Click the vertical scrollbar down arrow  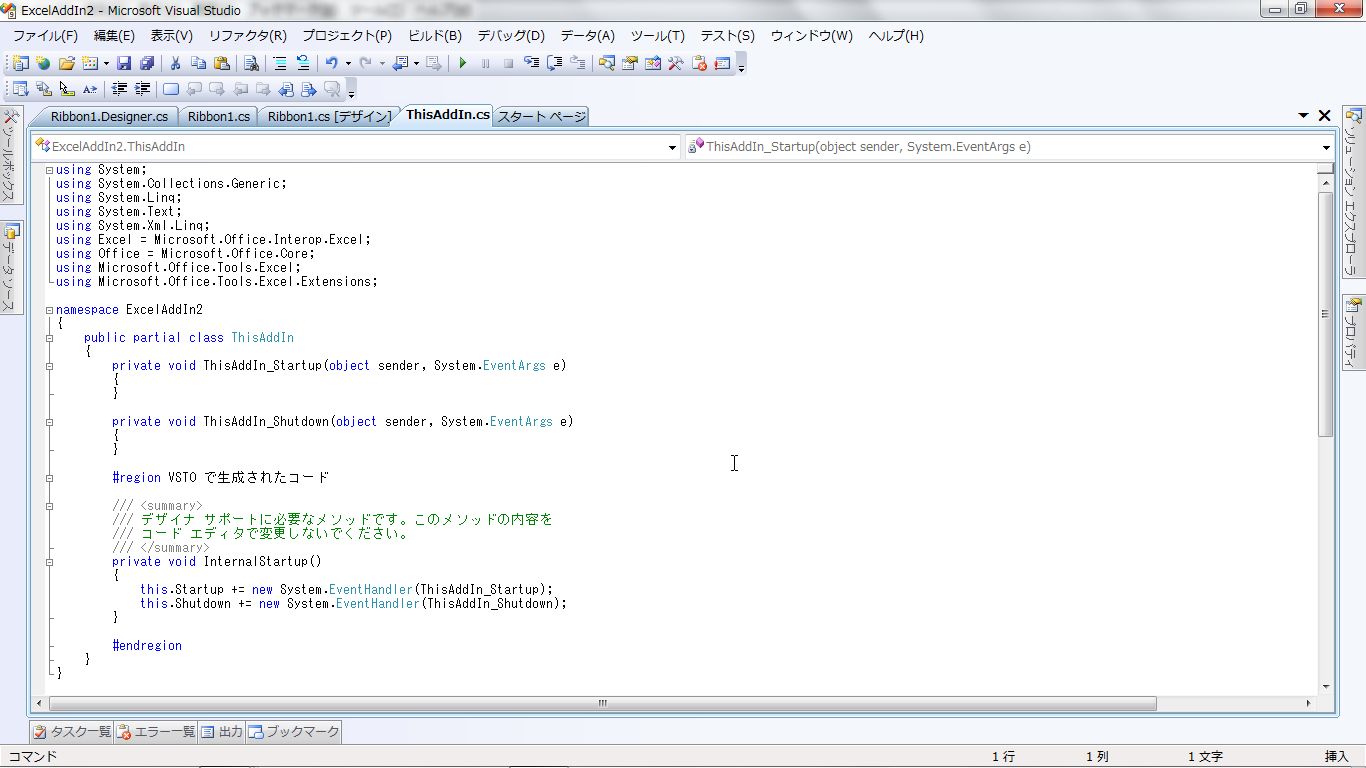pyautogui.click(x=1326, y=687)
